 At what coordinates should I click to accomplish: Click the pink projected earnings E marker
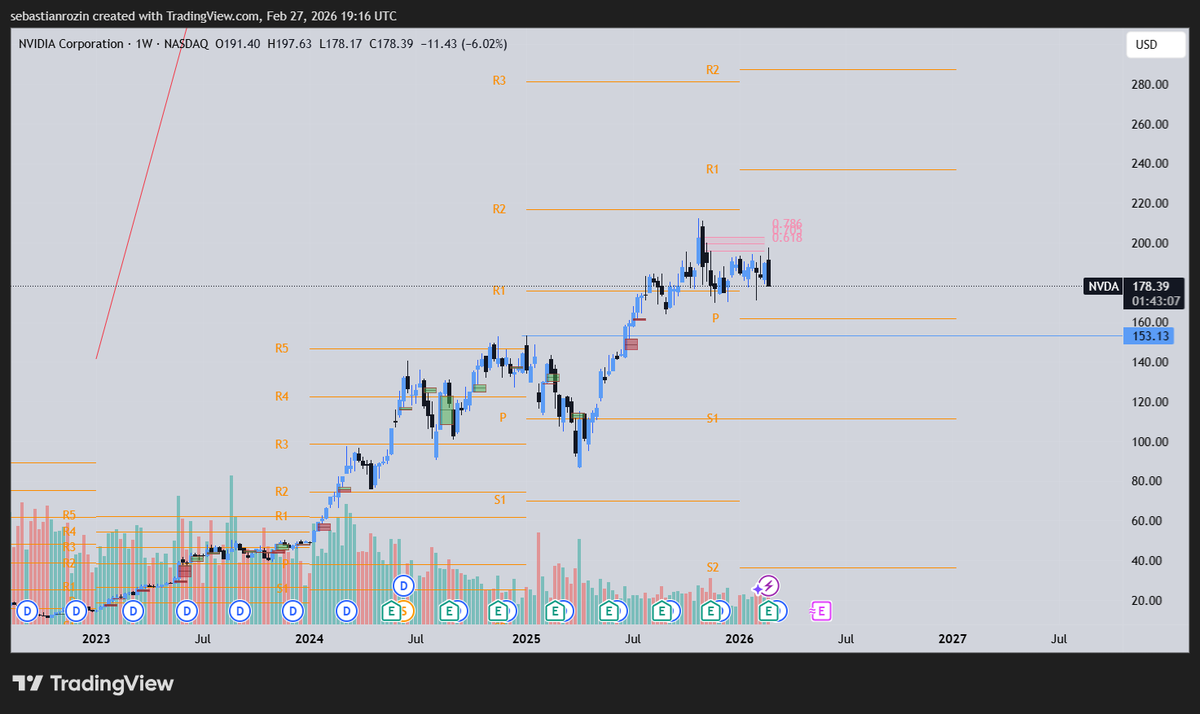pos(821,610)
